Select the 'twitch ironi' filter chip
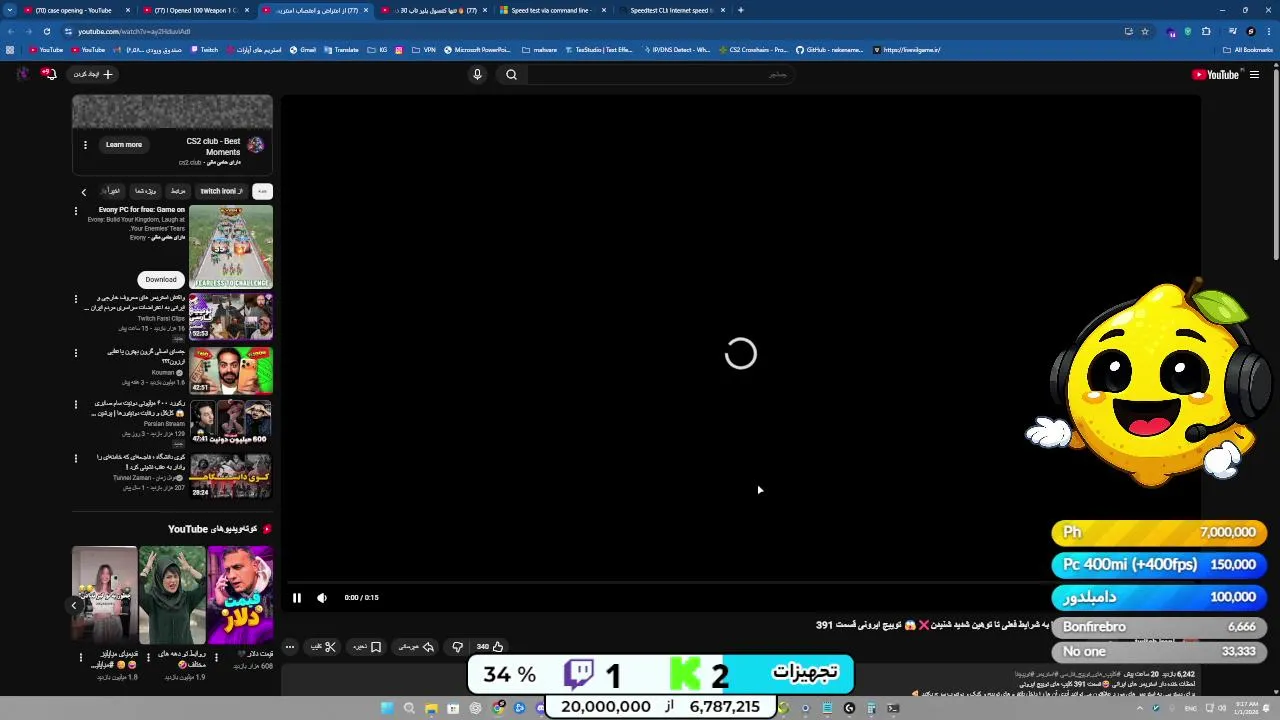Screen dimensions: 1280x720 pos(221,191)
